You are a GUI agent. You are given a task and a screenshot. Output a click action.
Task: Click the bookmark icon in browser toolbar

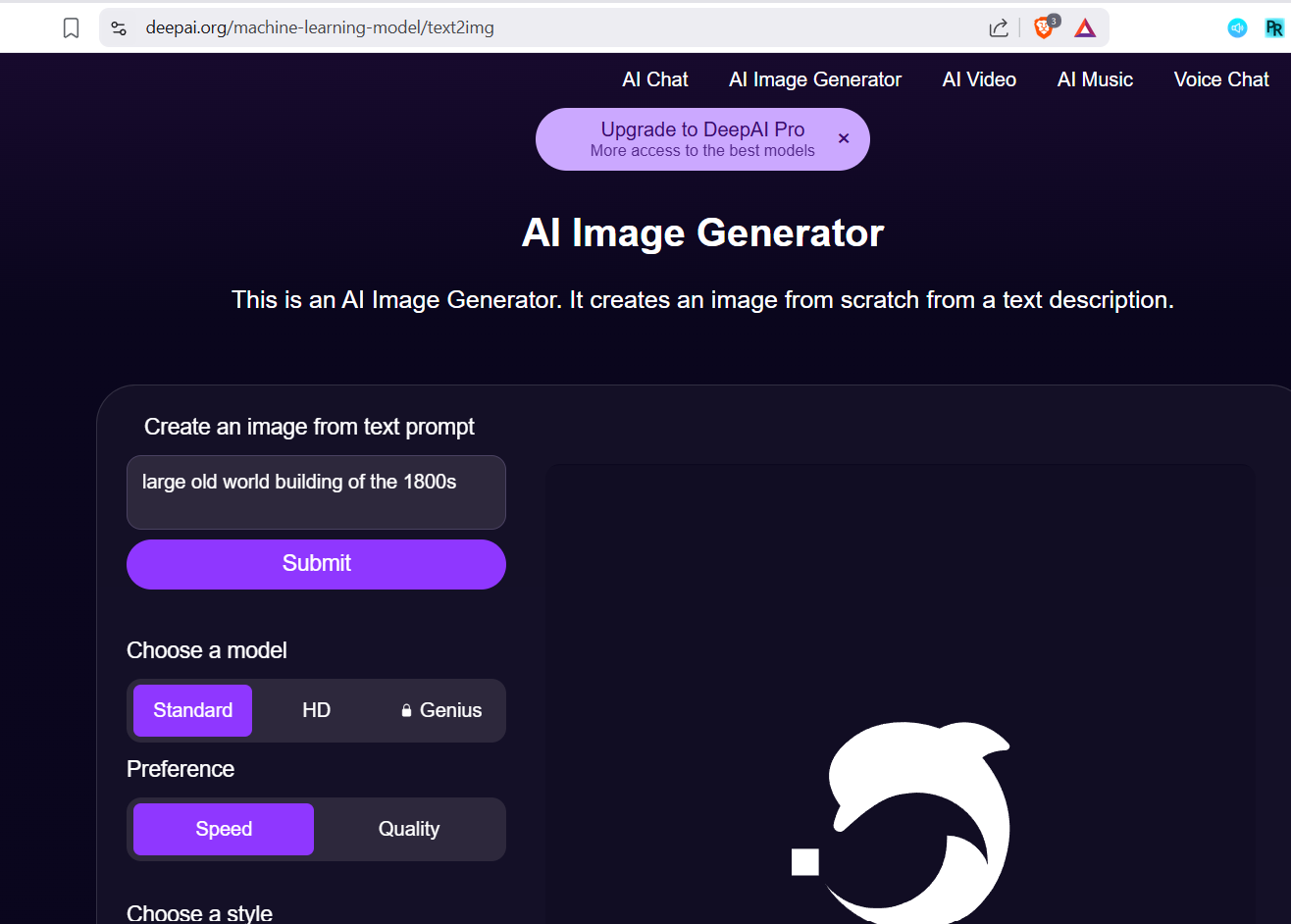coord(71,28)
